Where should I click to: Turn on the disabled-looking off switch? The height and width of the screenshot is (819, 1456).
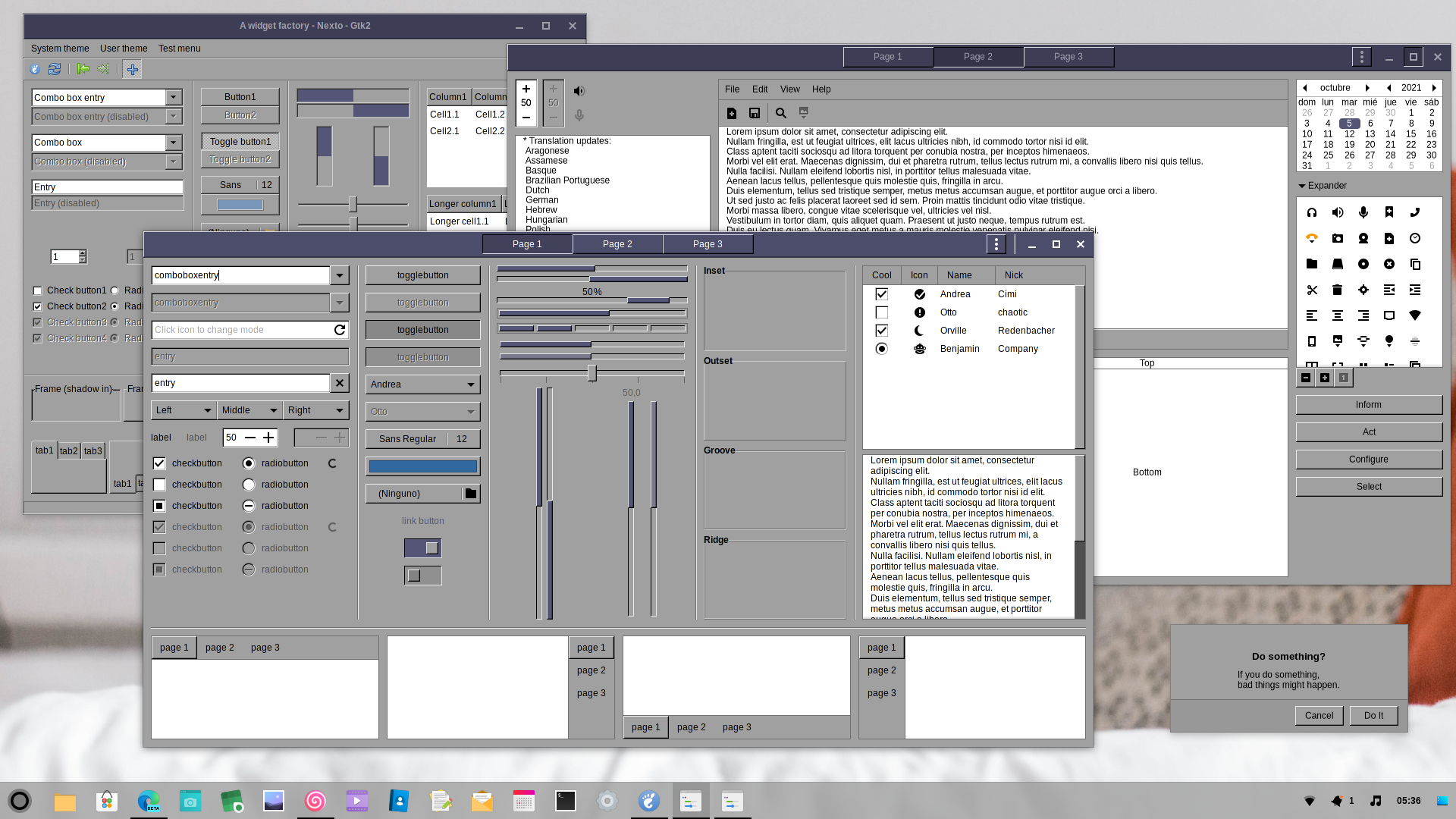pos(423,576)
